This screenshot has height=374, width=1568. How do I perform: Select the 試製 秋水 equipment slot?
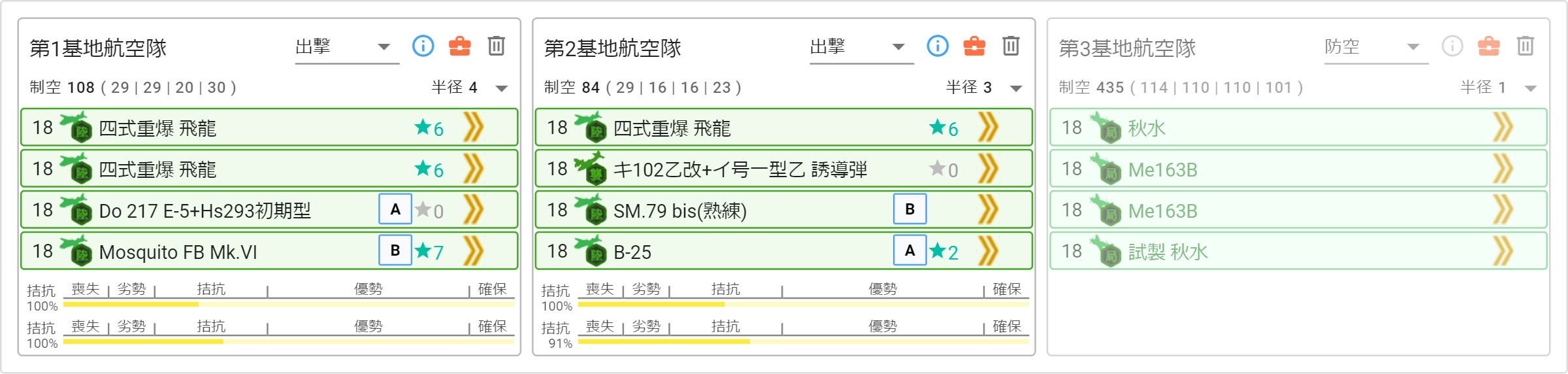[x=1298, y=251]
